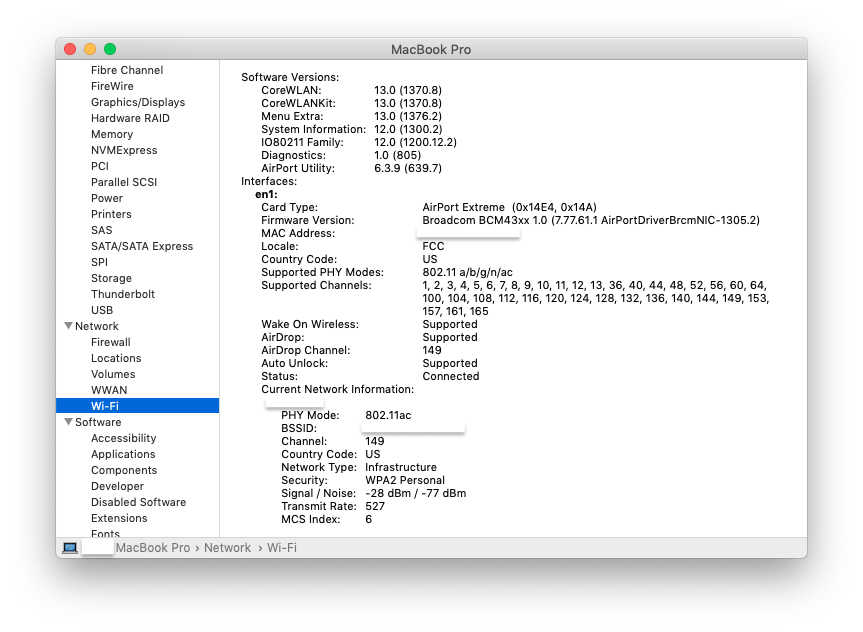This screenshot has height=632, width=863.
Task: Collapse the Software section triangle
Action: coord(69,422)
